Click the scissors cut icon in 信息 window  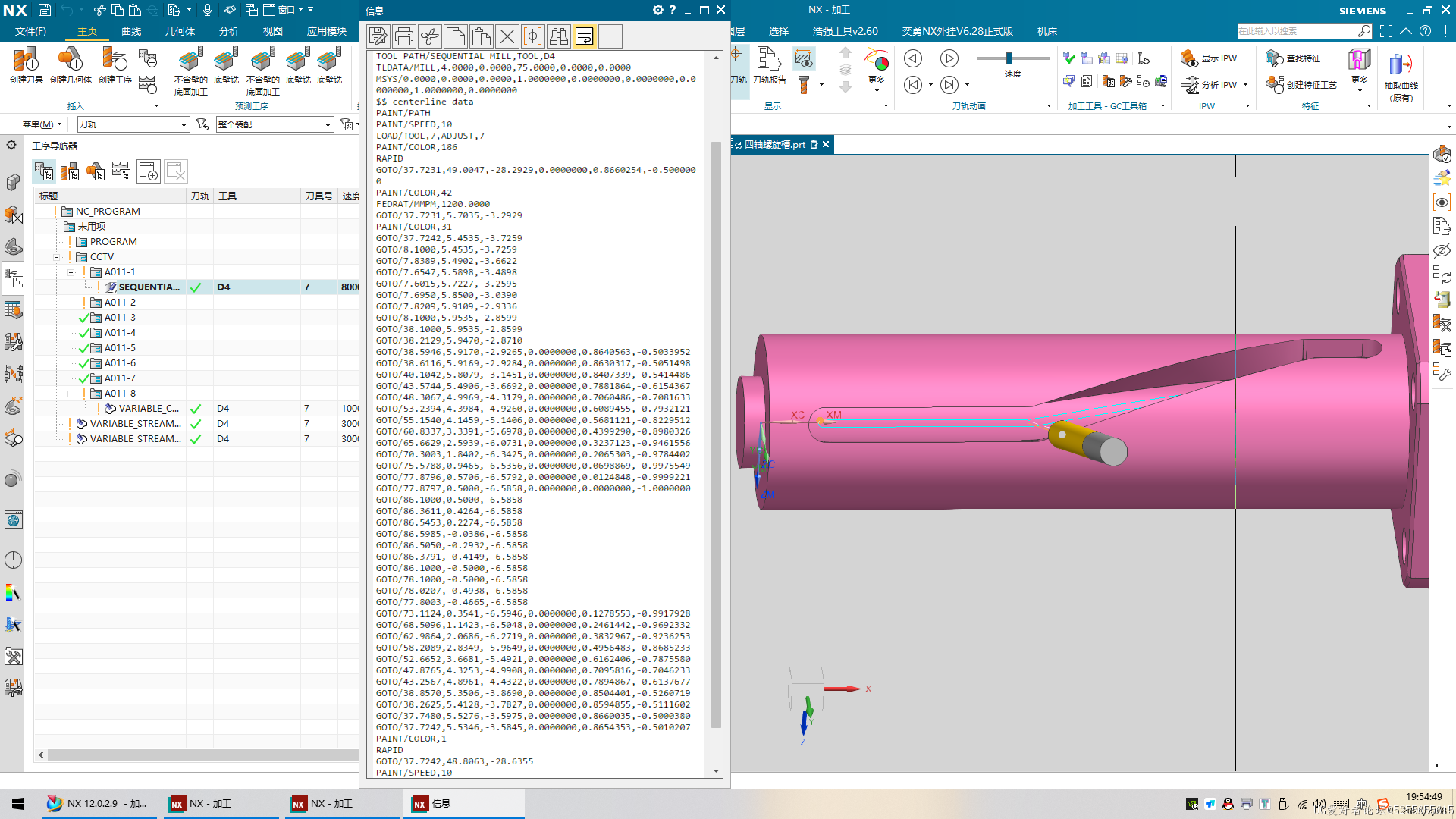pyautogui.click(x=429, y=36)
